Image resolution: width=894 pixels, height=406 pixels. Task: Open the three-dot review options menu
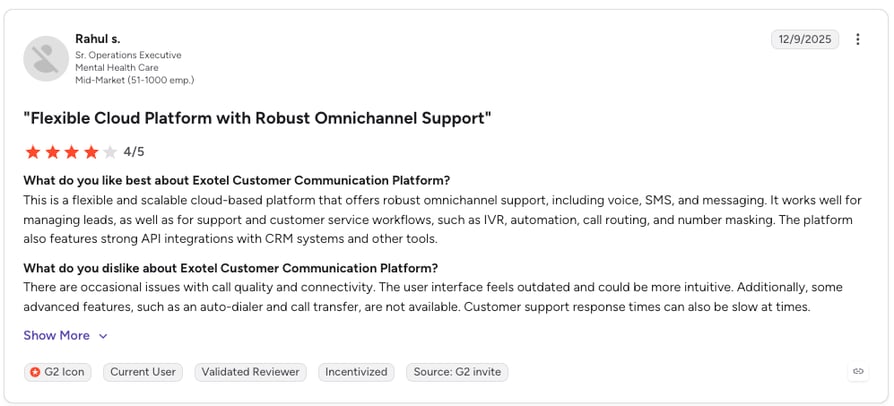[858, 39]
